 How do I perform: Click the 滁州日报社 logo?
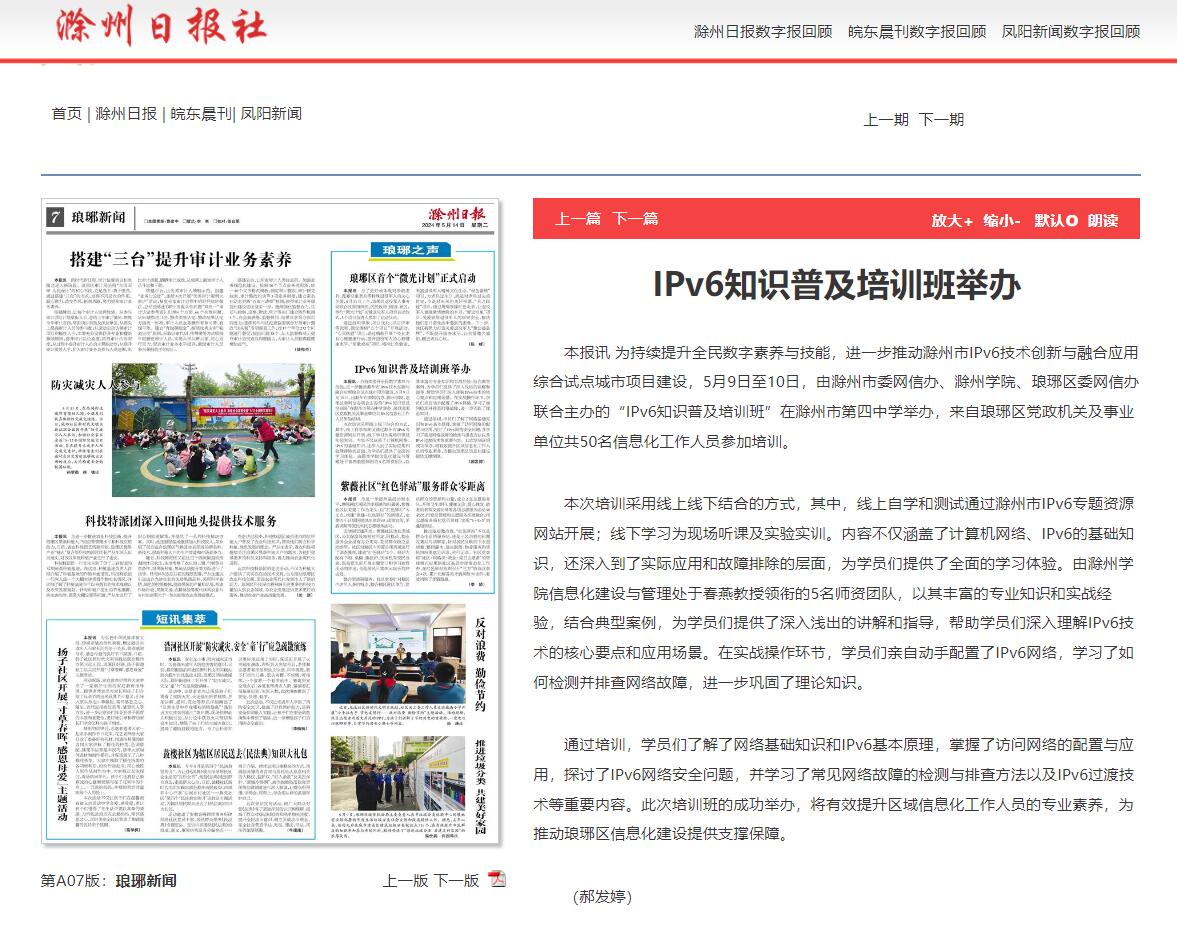point(161,26)
